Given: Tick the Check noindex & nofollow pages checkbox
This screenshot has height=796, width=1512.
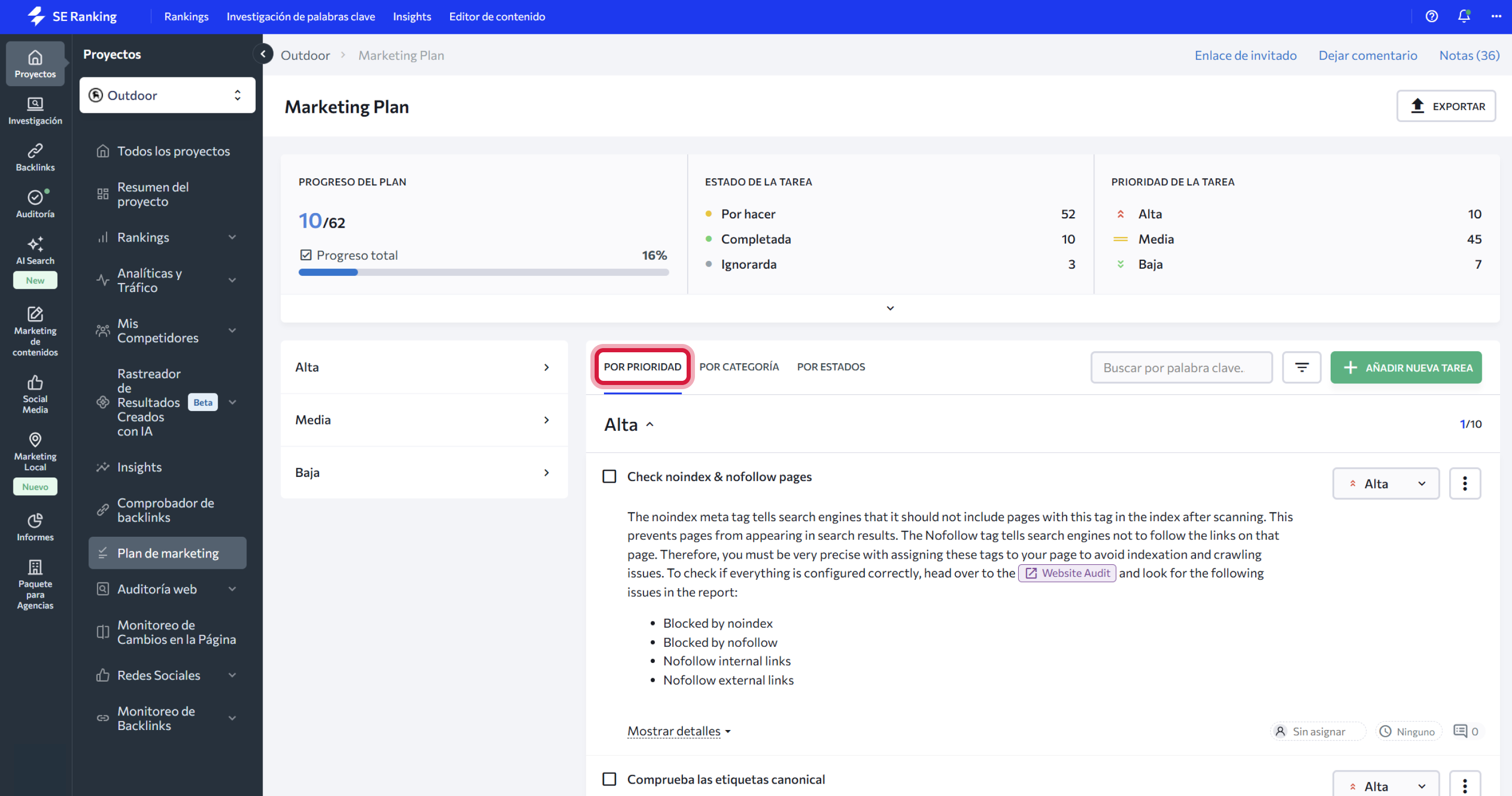Looking at the screenshot, I should point(609,476).
